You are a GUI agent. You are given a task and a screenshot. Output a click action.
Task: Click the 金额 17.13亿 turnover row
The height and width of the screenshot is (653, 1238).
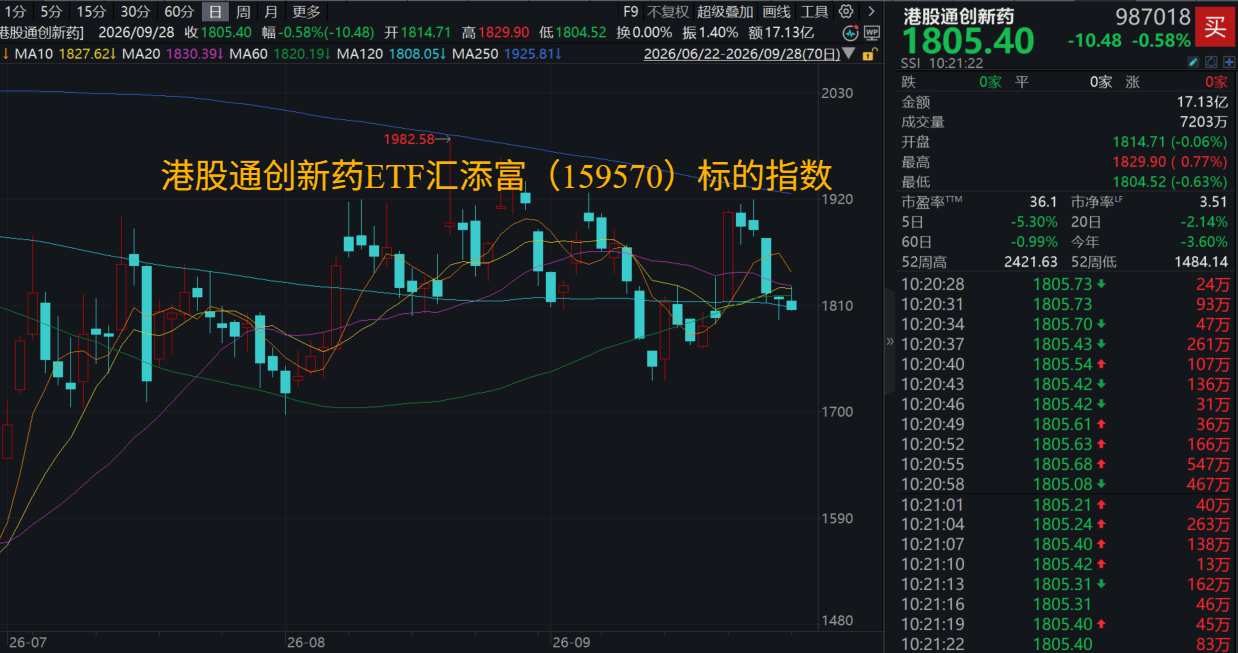[1065, 102]
